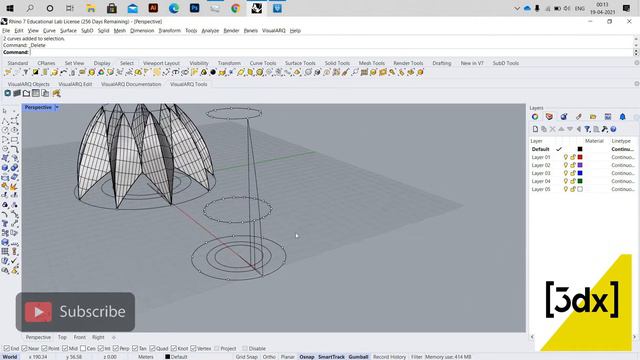The image size is (640, 360).
Task: Toggle the Vertex osnap checkbox
Action: pos(193,349)
